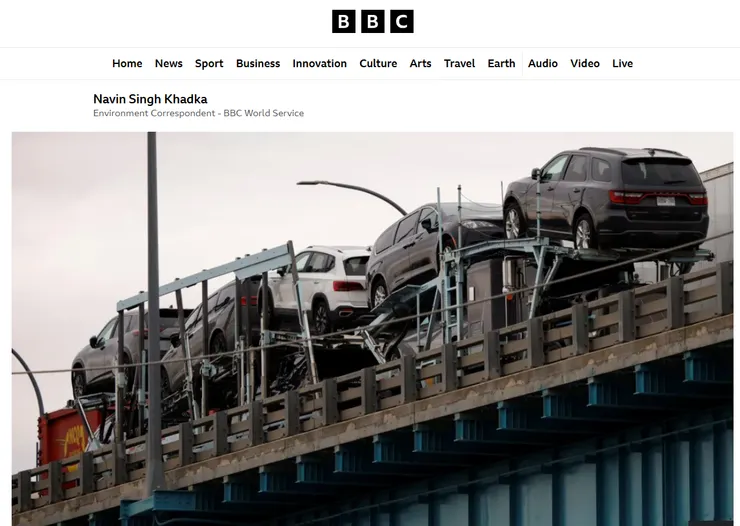This screenshot has height=526, width=740.
Task: Open the Audio page
Action: point(543,63)
